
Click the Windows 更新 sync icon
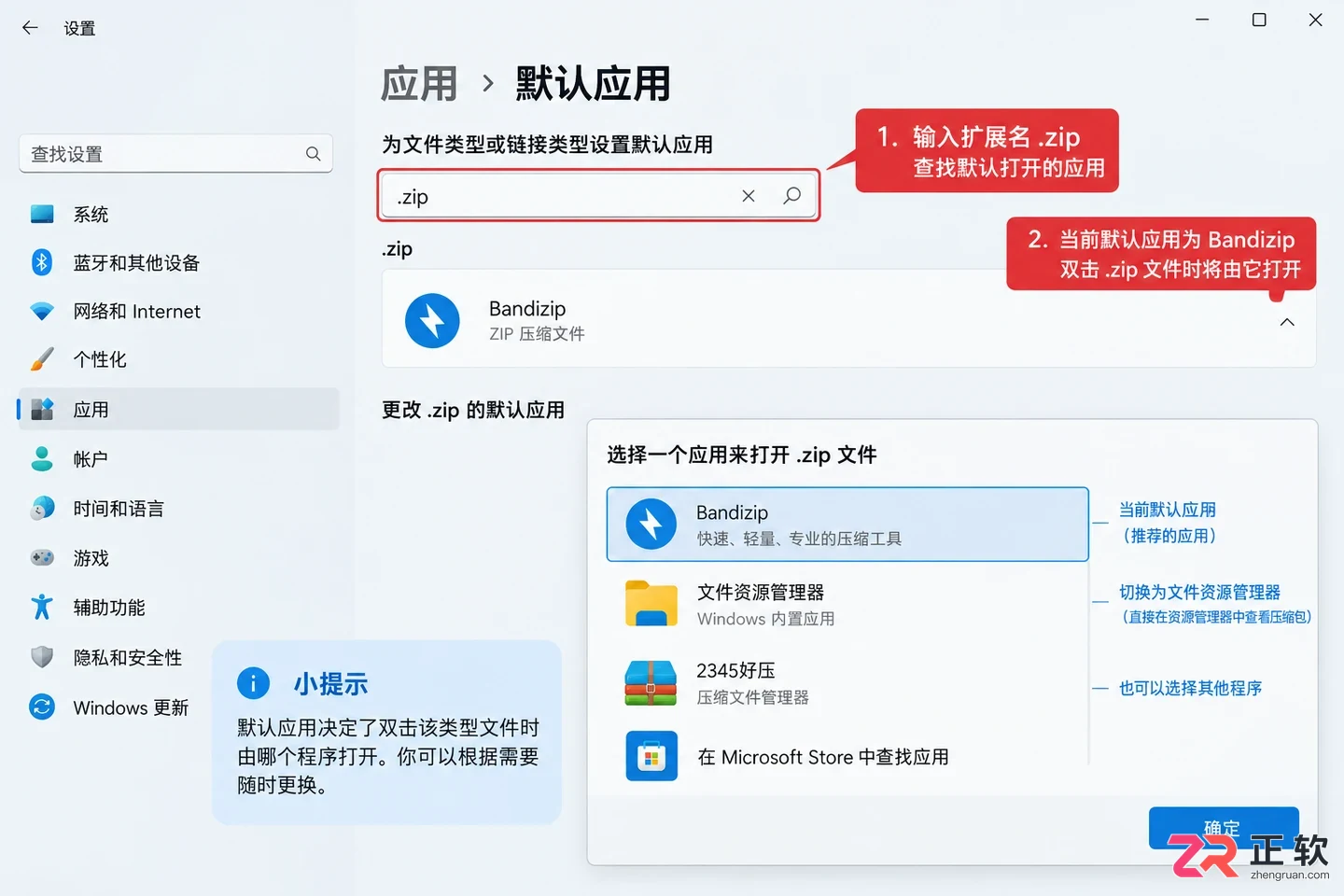click(42, 707)
